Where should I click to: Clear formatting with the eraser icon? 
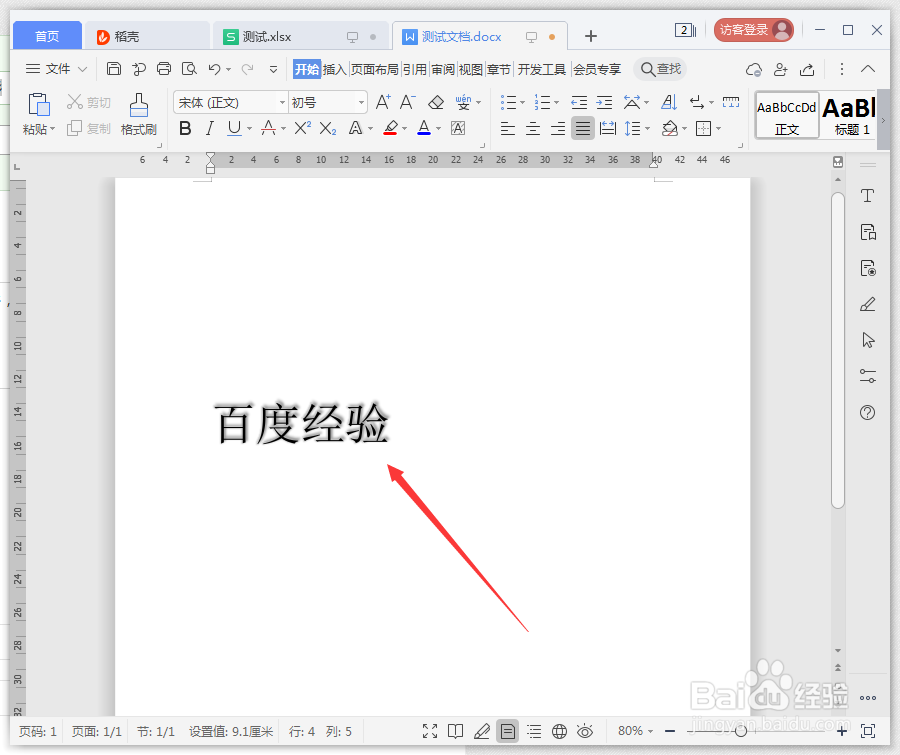(x=435, y=102)
